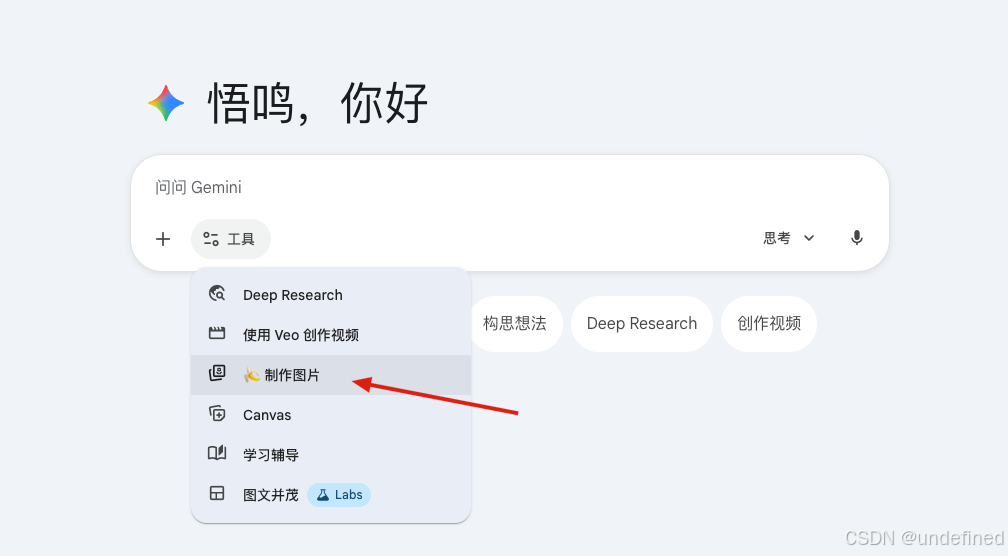Click the microphone voice input icon
The width and height of the screenshot is (1008, 556).
tap(856, 238)
